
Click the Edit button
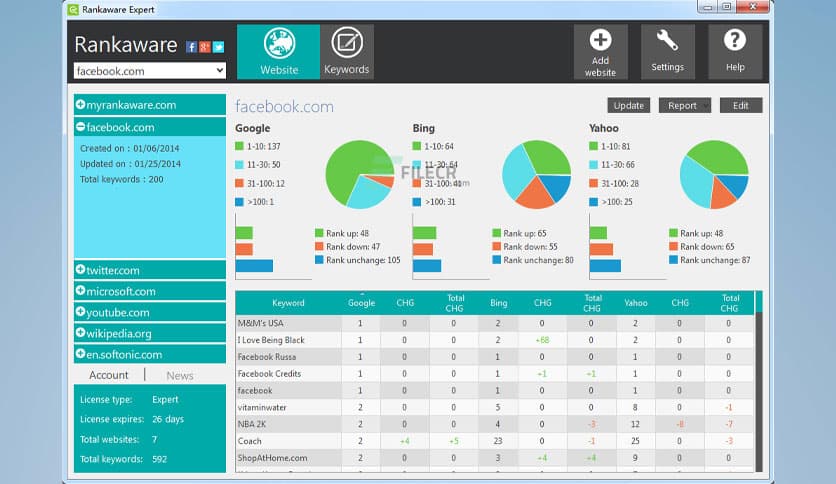[x=741, y=106]
